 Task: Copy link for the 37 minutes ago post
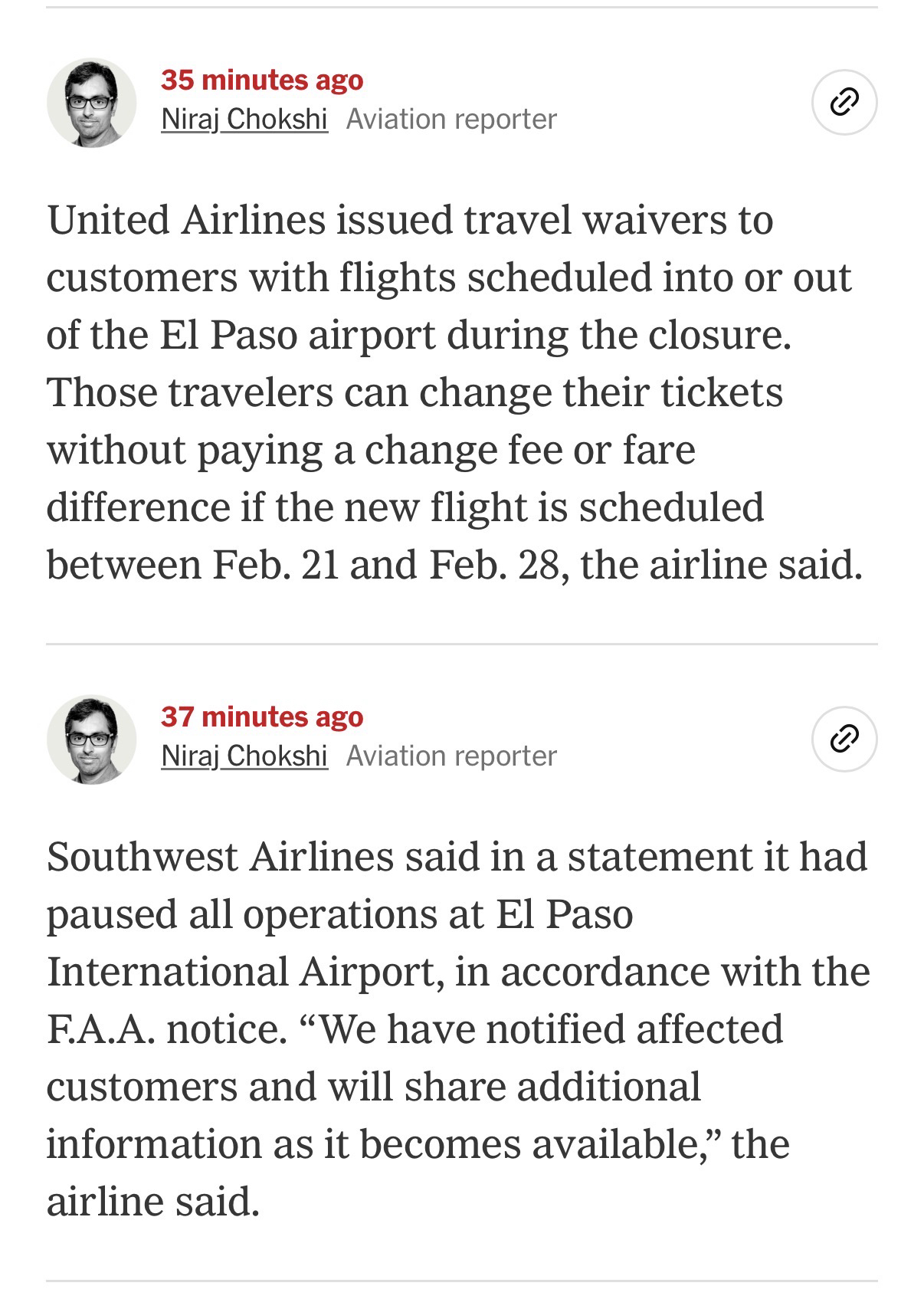click(844, 739)
